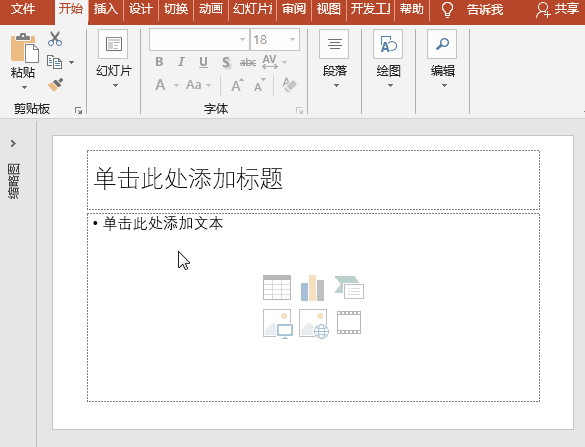This screenshot has width=585, height=447.
Task: Launch the Font dialog launcher
Action: point(299,110)
